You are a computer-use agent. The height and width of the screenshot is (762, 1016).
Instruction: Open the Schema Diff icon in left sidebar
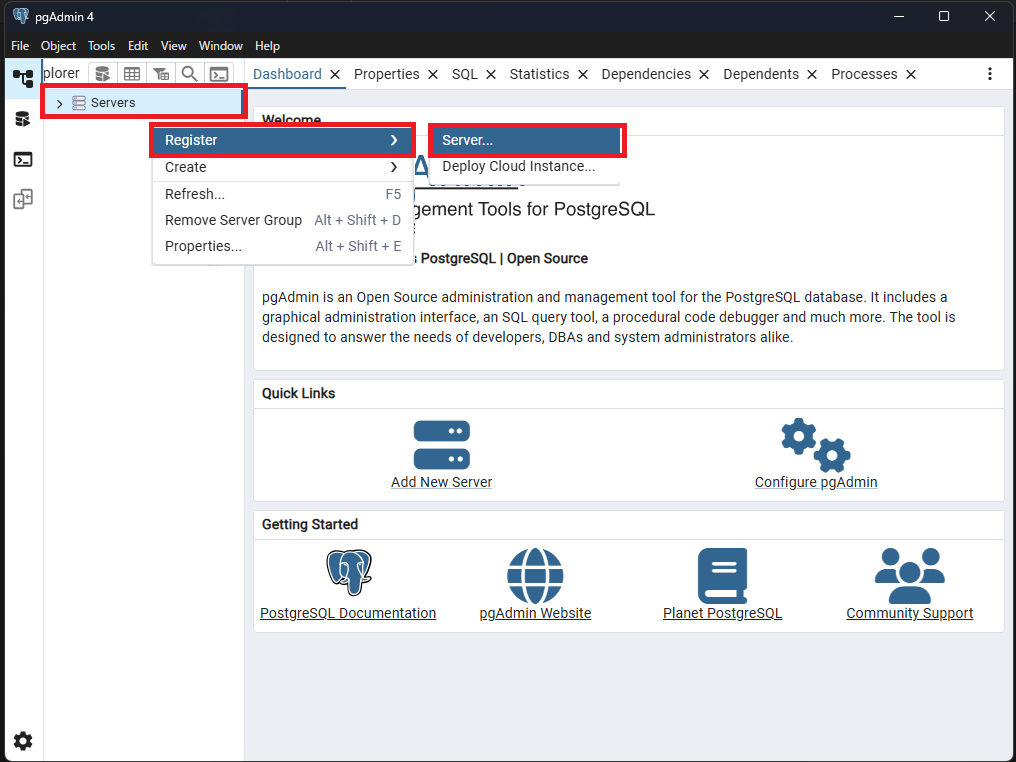pos(23,199)
